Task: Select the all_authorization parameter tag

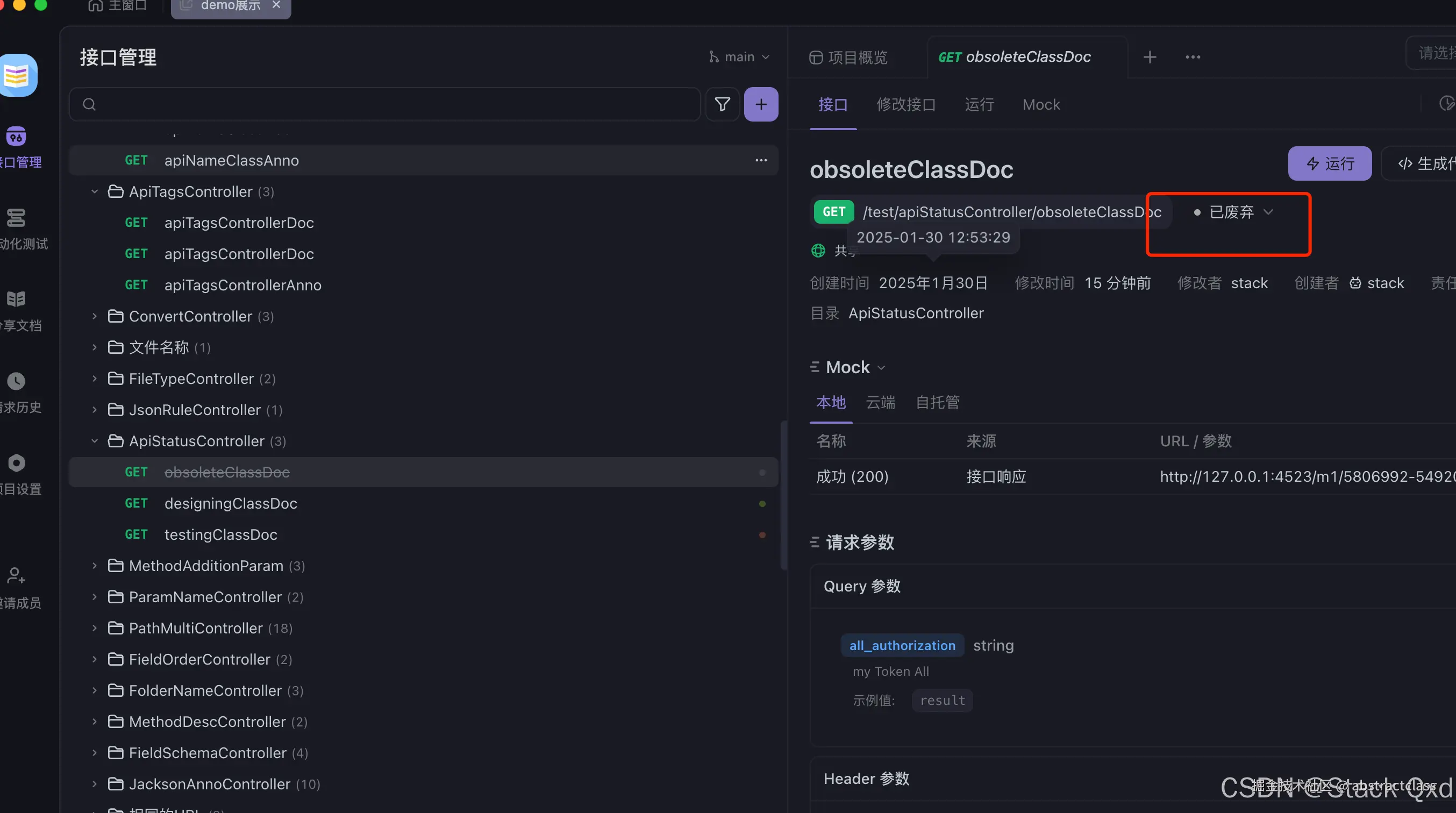Action: (902, 646)
